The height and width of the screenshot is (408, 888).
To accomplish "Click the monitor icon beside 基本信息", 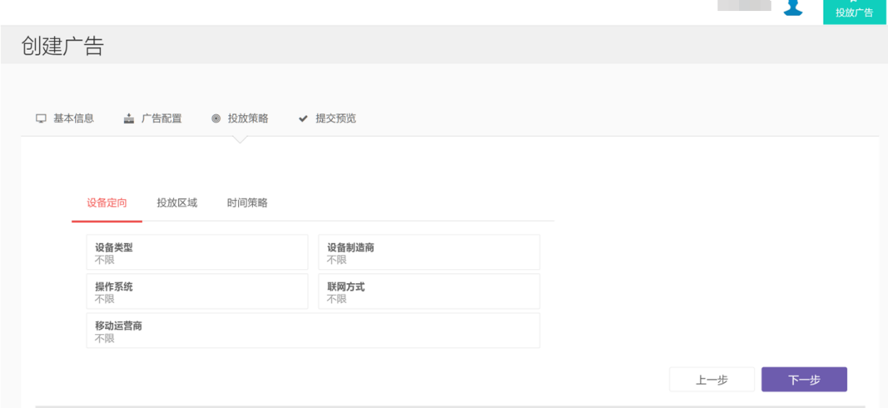I will click(x=41, y=119).
